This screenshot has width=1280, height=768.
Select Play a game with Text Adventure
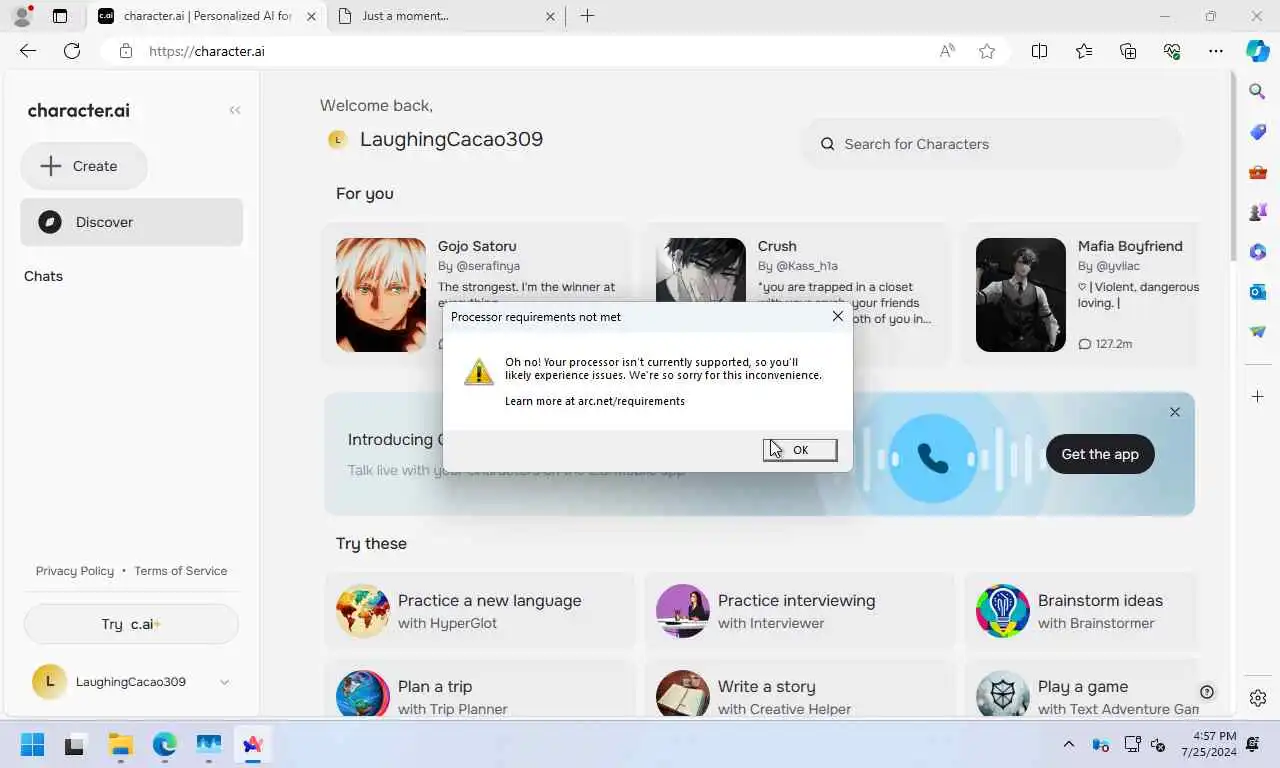[1082, 690]
